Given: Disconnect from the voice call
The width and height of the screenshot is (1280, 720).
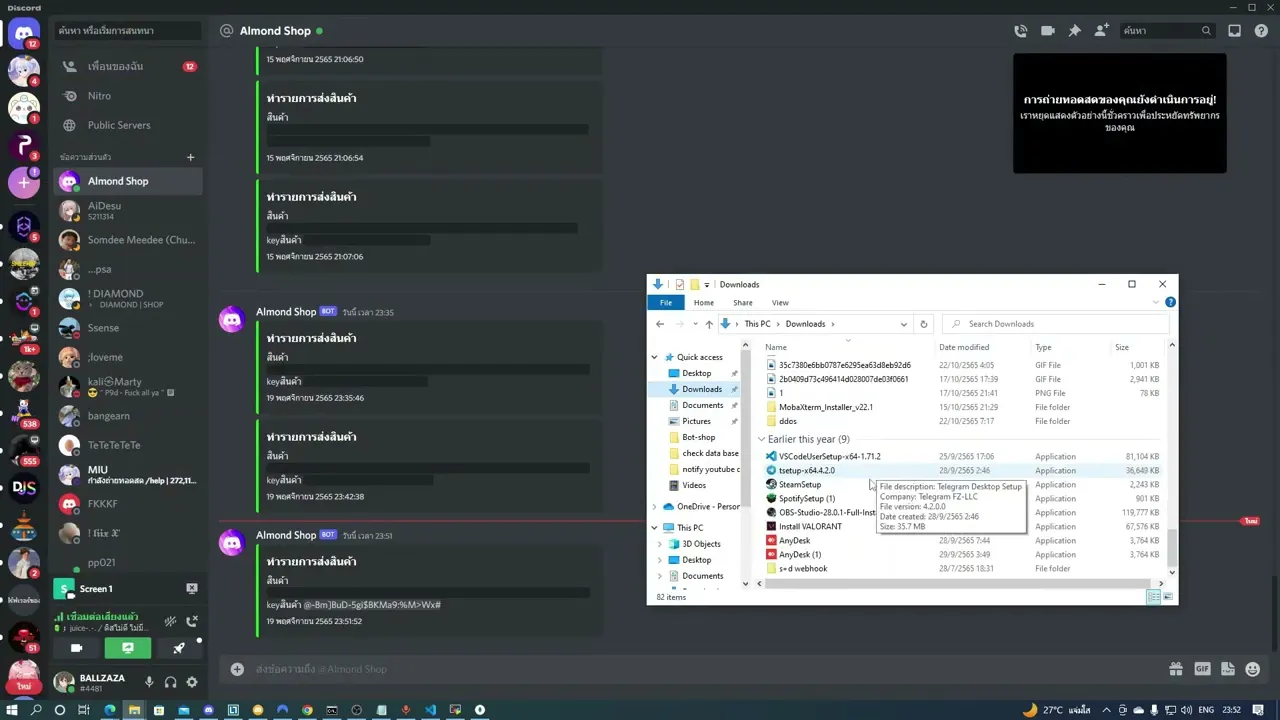Looking at the screenshot, I should click(x=191, y=621).
